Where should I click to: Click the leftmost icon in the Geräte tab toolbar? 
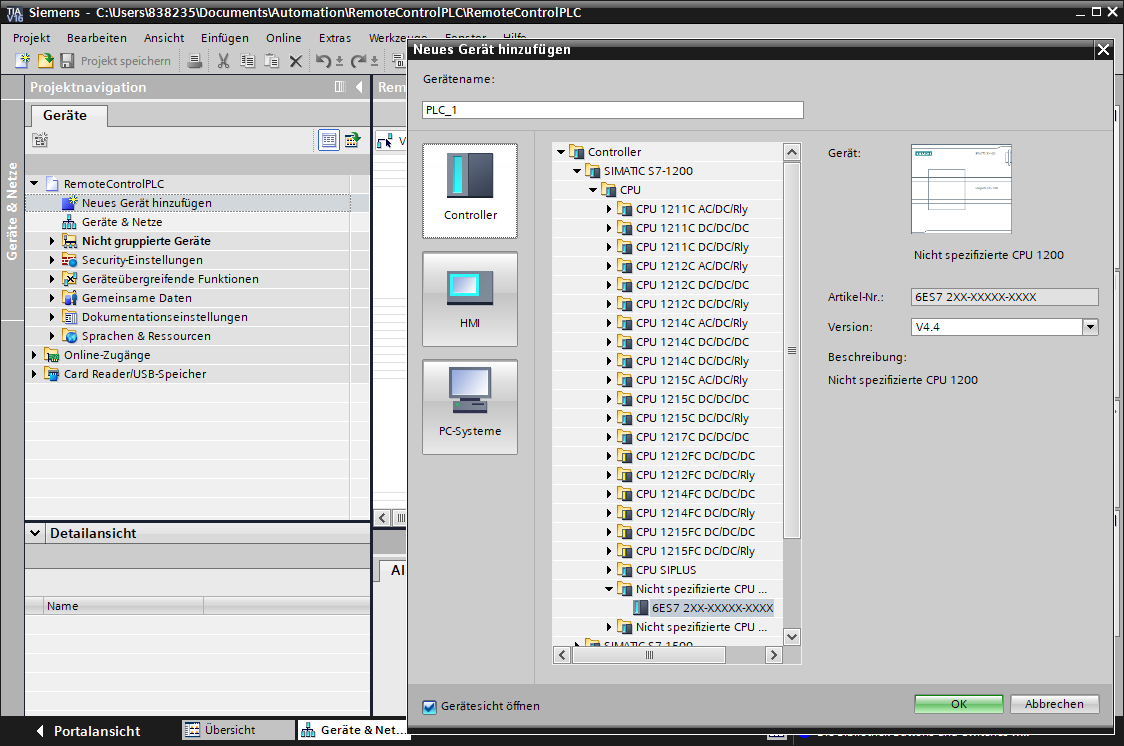pos(40,140)
